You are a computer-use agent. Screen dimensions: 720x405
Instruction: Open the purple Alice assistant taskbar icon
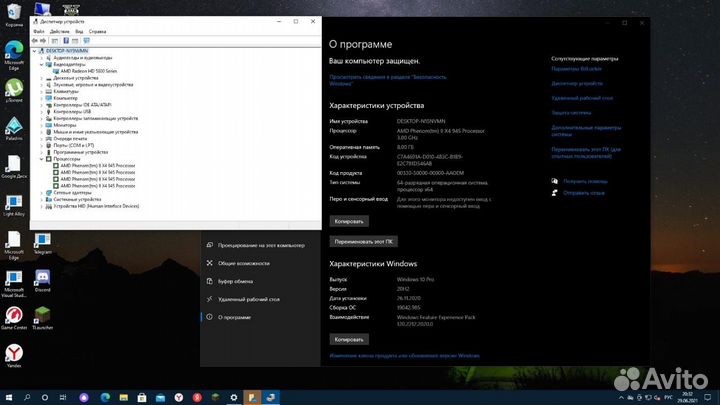click(x=84, y=397)
